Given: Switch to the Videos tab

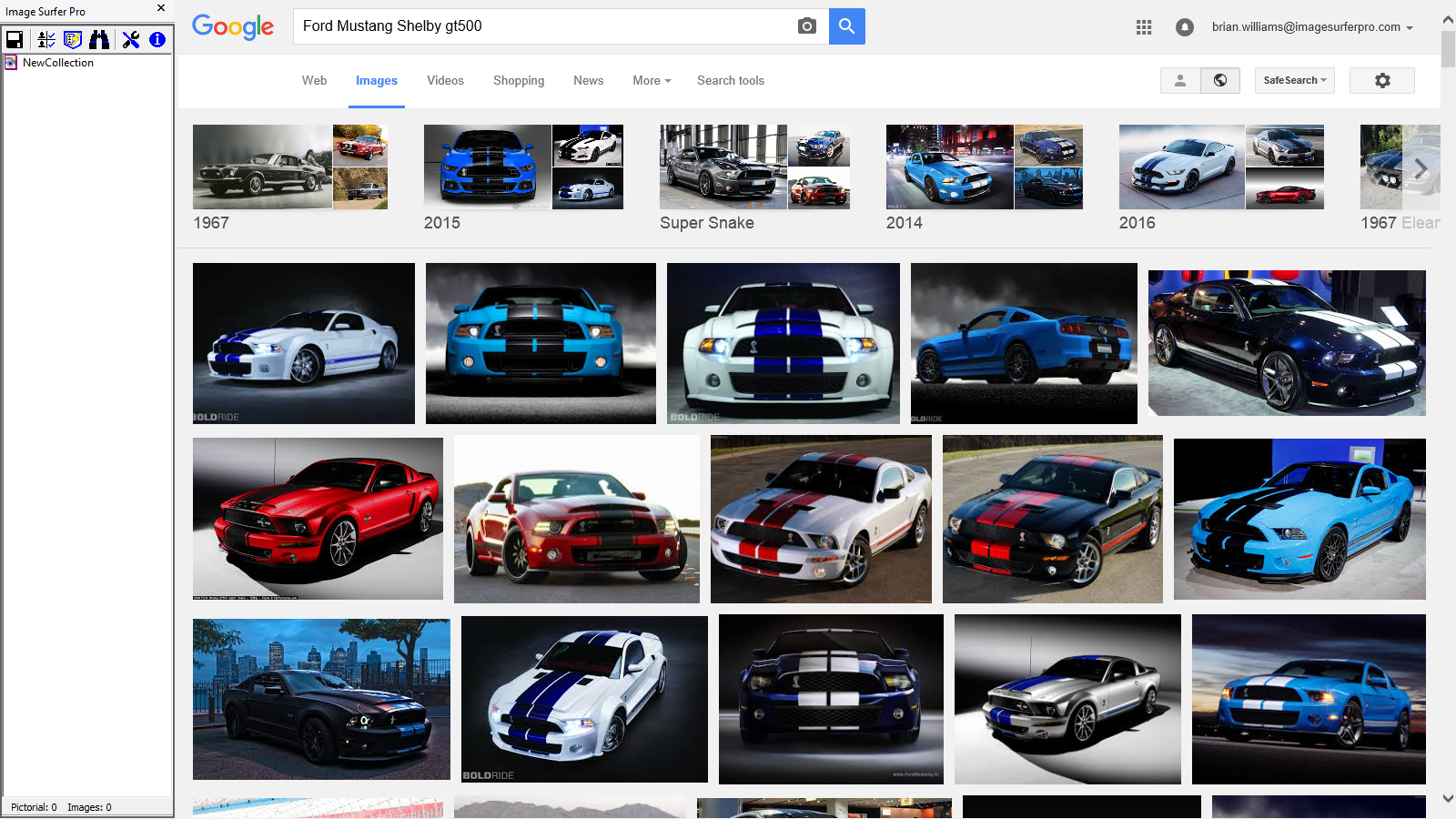Looking at the screenshot, I should coord(445,80).
